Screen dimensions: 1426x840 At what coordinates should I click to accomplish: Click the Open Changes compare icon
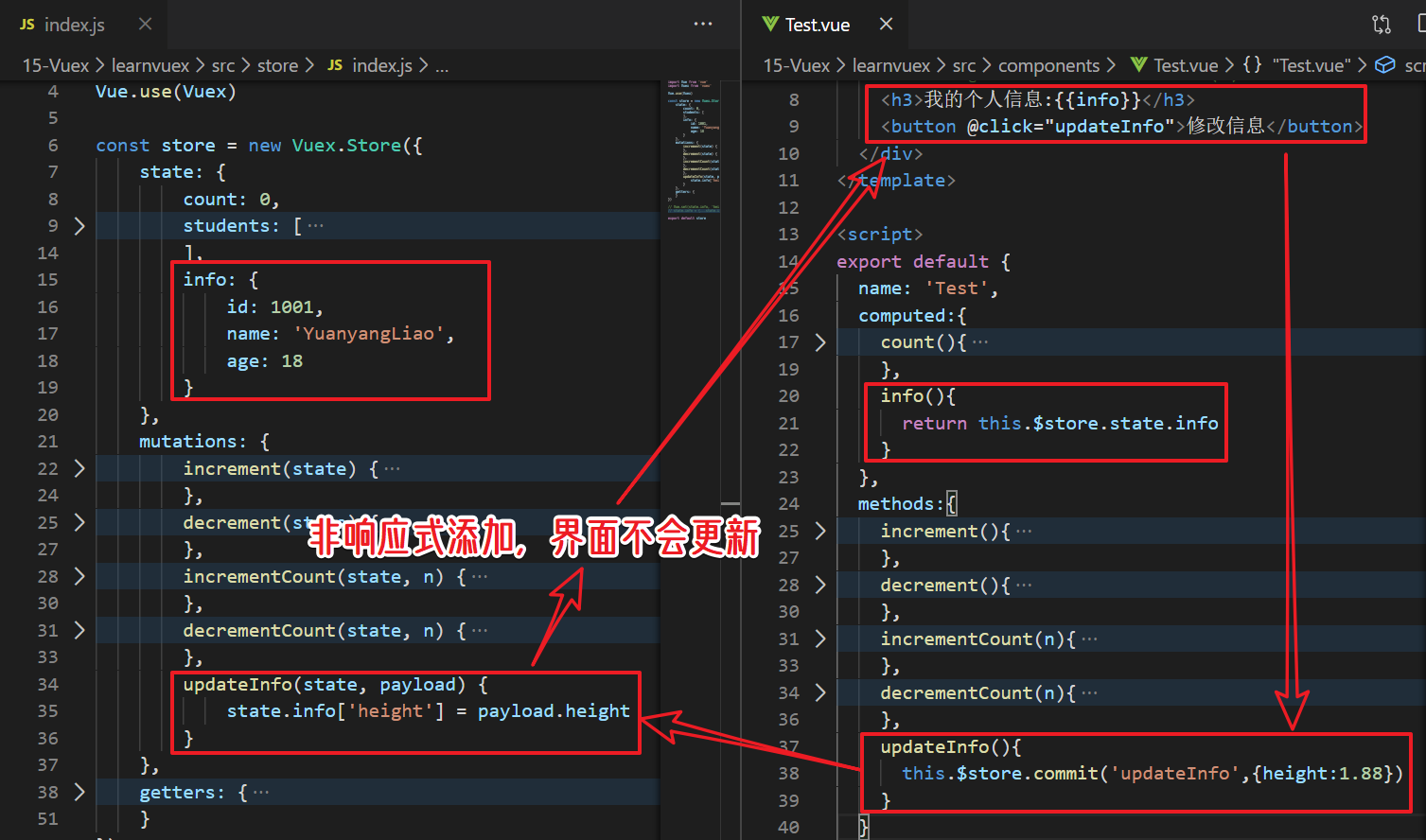(1382, 25)
